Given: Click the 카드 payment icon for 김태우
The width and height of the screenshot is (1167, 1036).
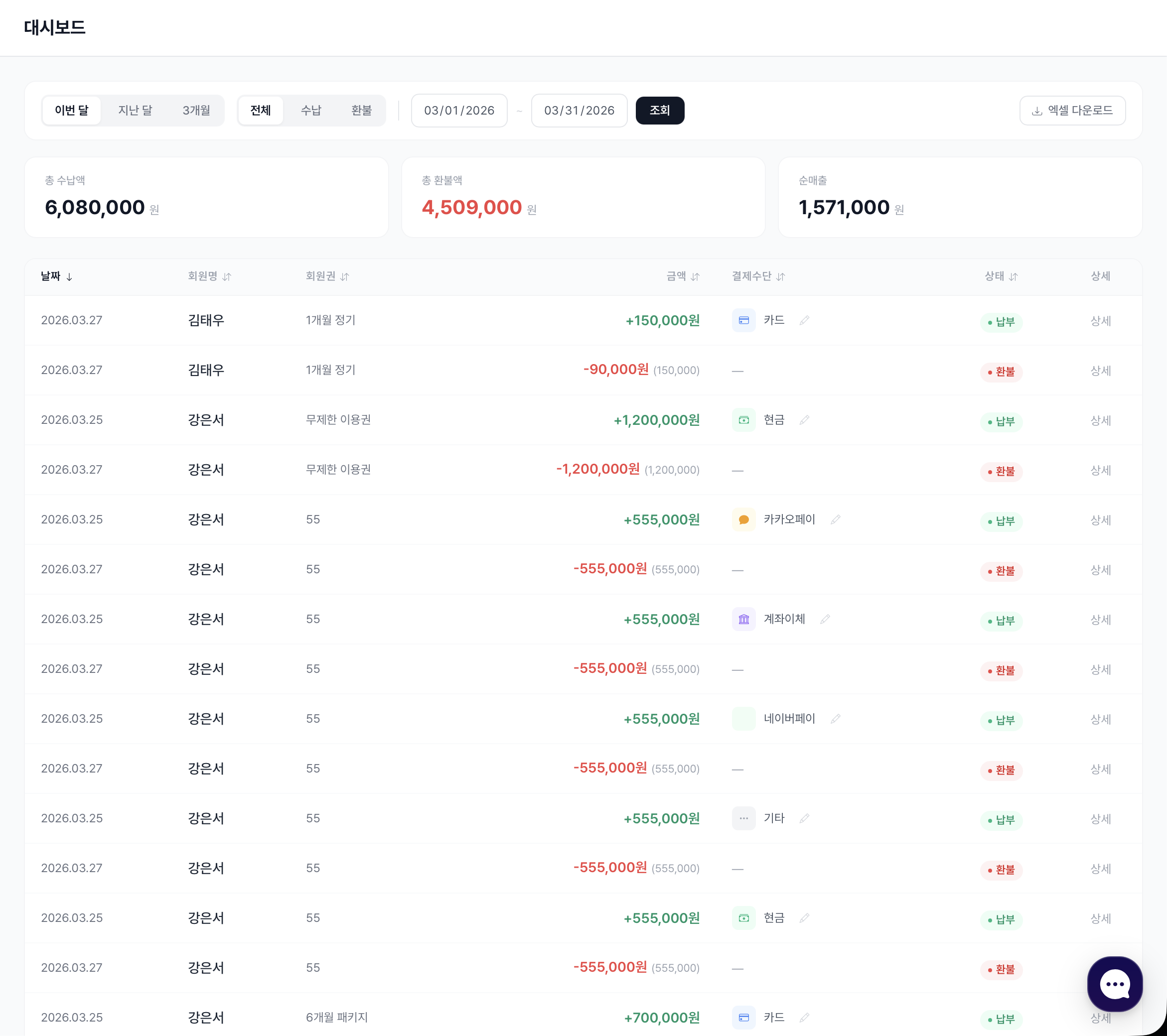Looking at the screenshot, I should coord(743,320).
